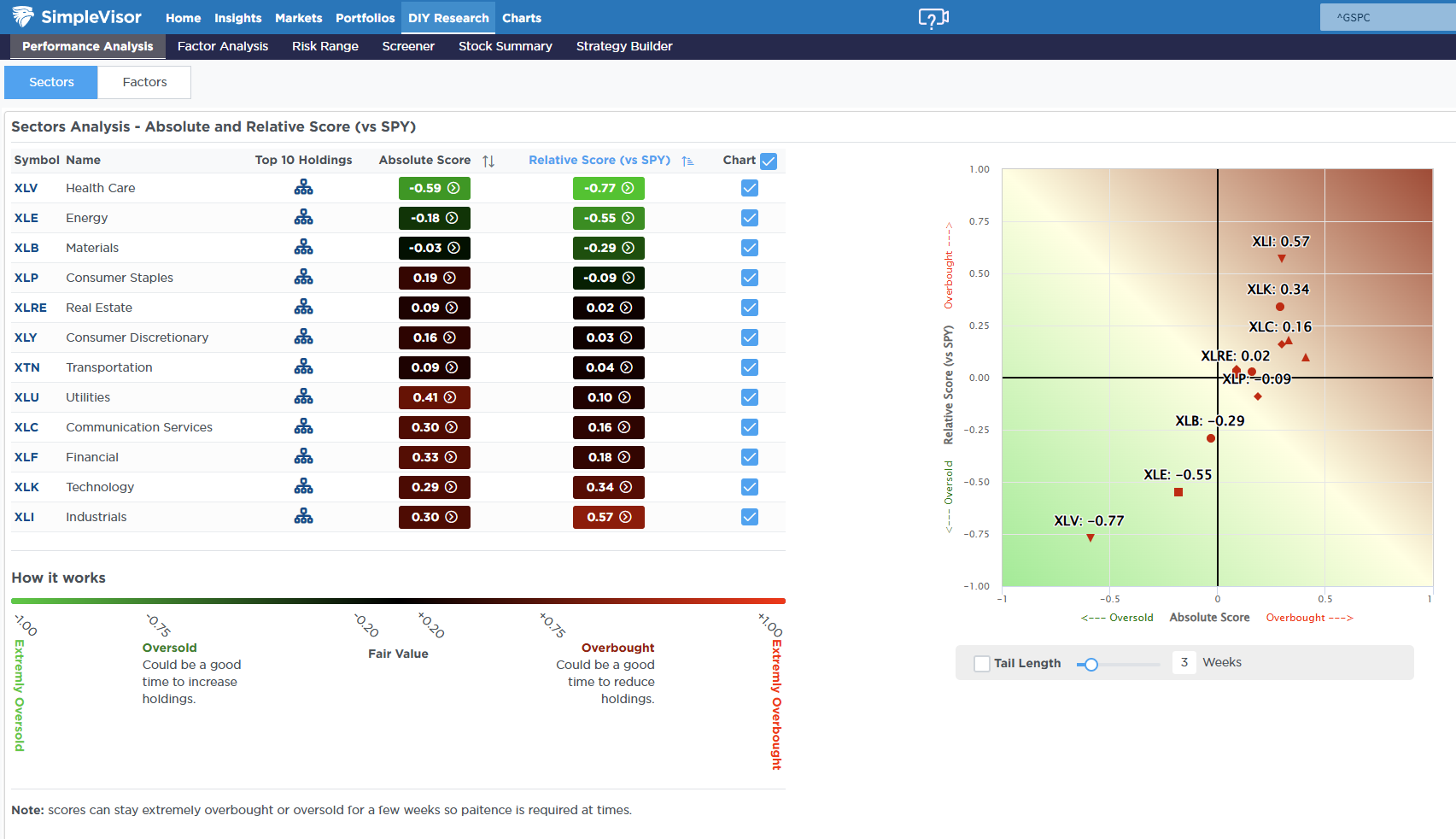1456x839 pixels.
Task: Expand the XLI relative score 0.57 badge
Action: tap(609, 517)
